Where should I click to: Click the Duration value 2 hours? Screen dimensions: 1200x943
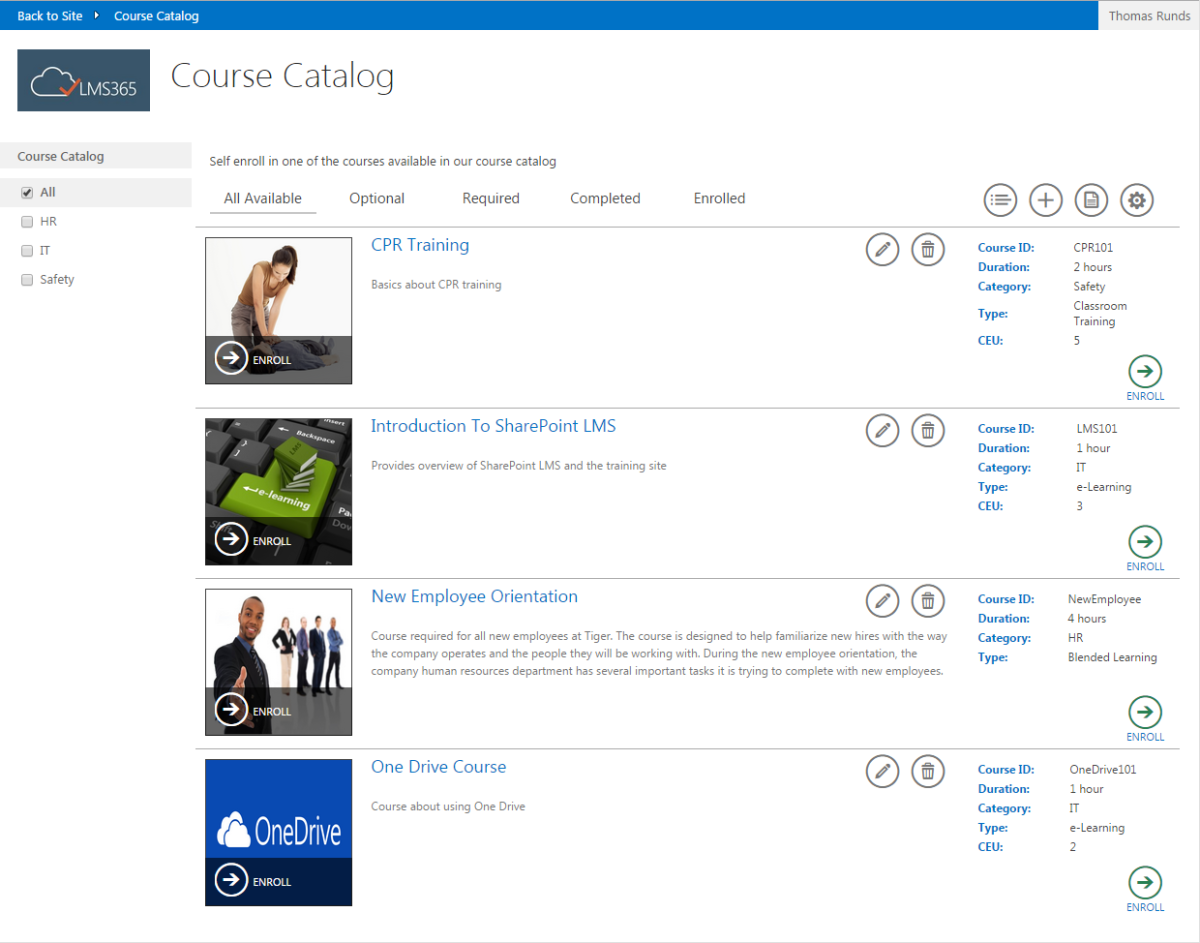pos(1093,267)
